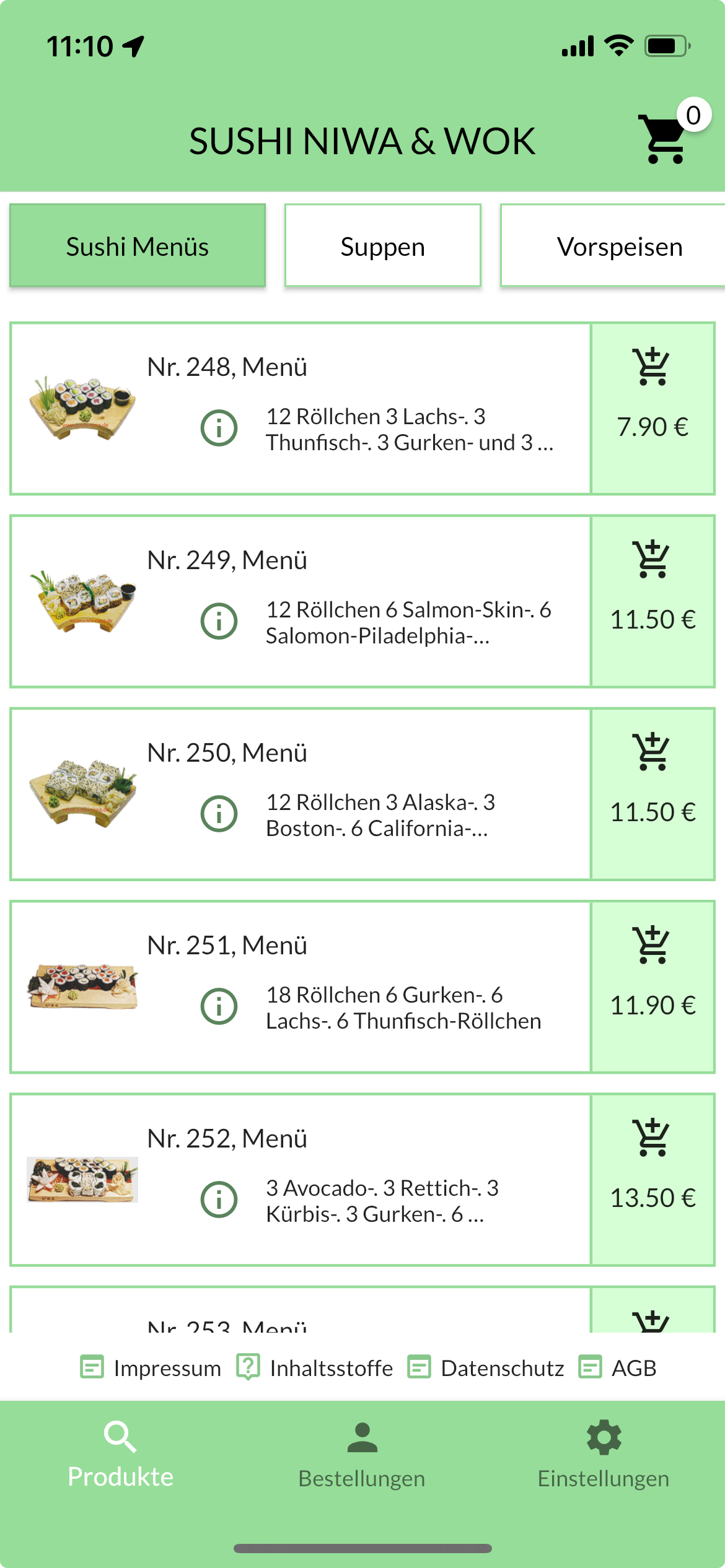Show info for Nr. 248 Menü
Viewport: 725px width, 1568px height.
tap(219, 428)
